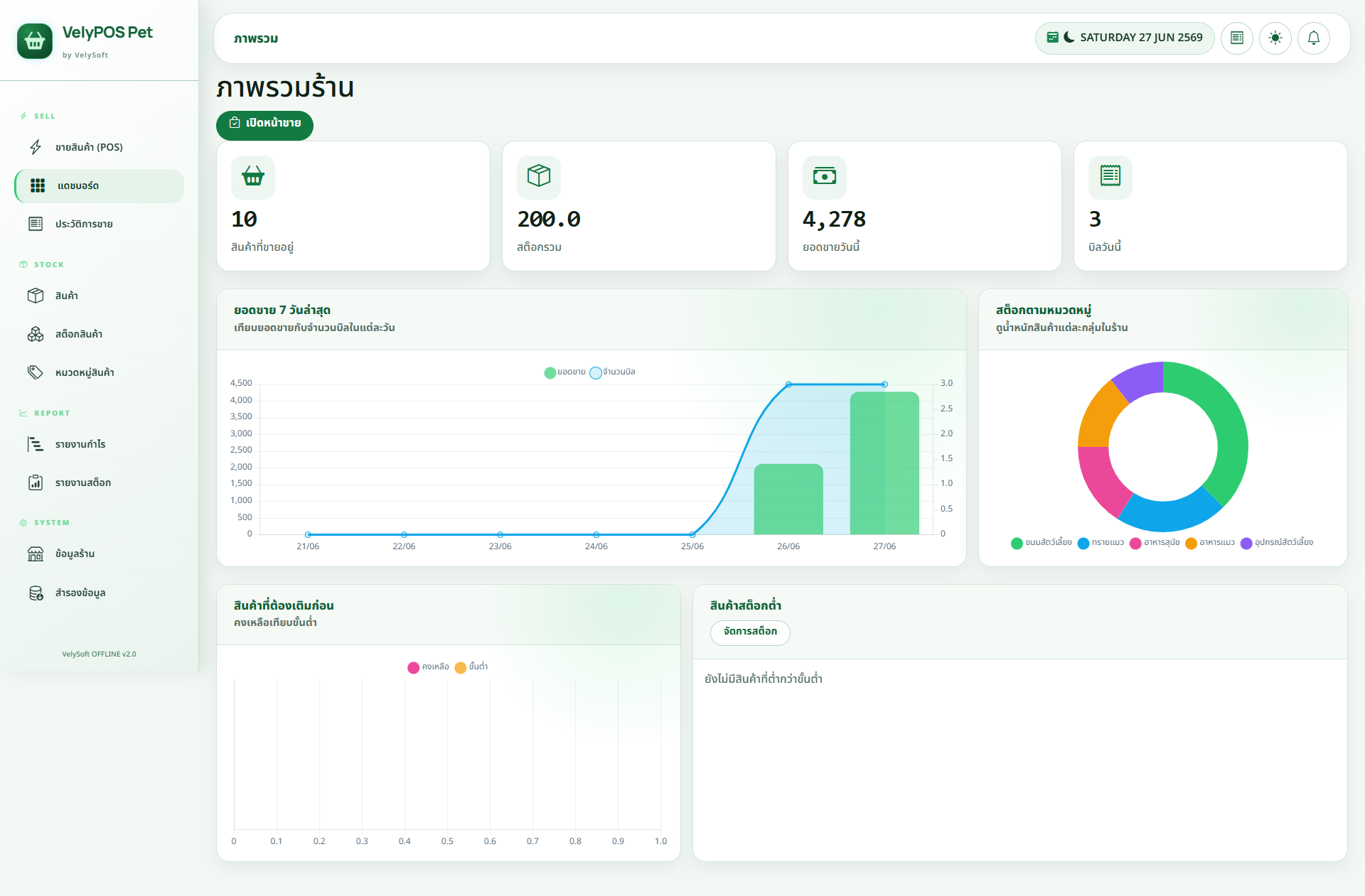Open ขายสินค้า (POS) menu item

pyautogui.click(x=99, y=147)
